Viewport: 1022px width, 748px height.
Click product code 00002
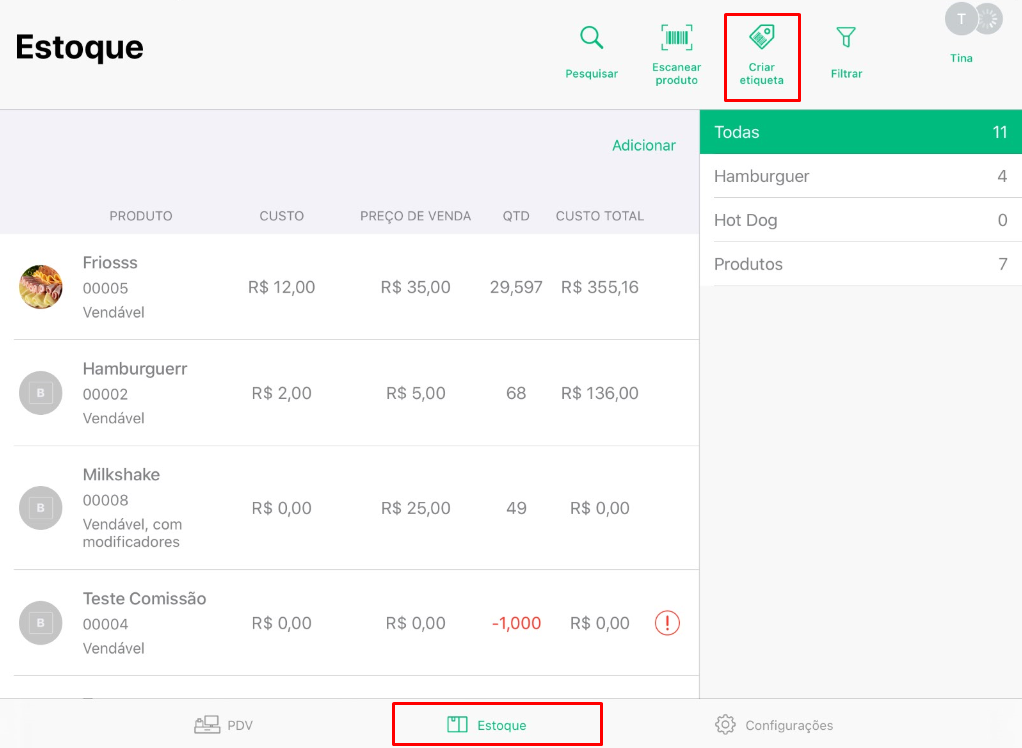coord(106,394)
